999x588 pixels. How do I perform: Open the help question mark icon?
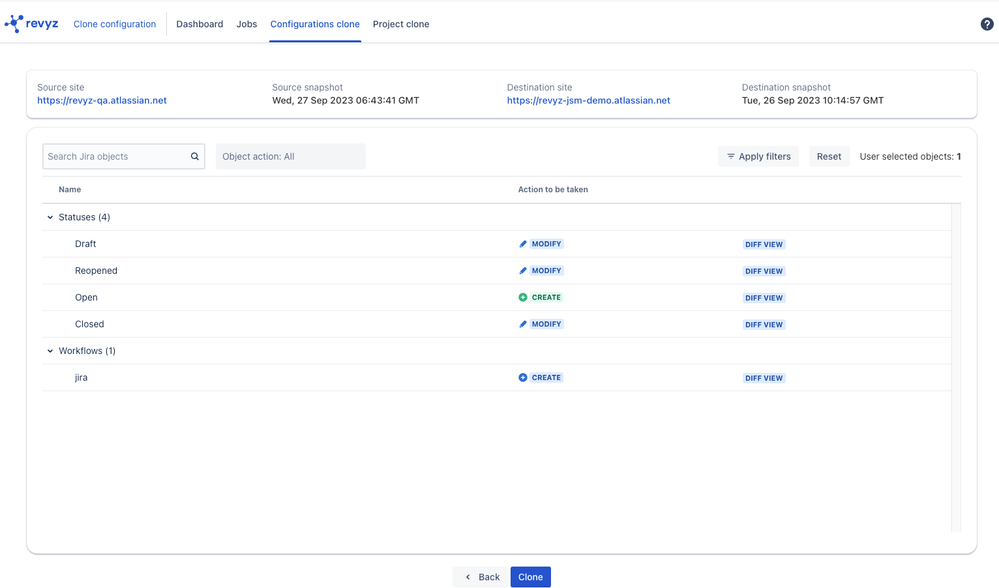[986, 24]
